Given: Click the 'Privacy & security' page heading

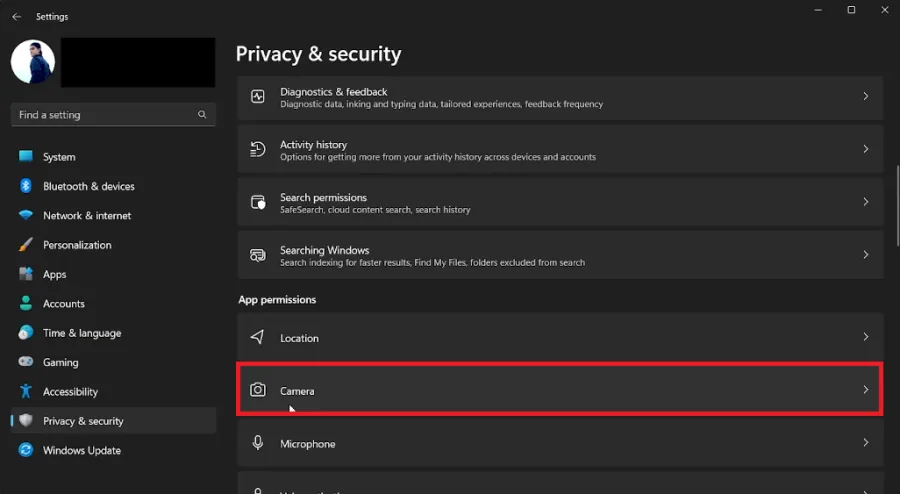Looking at the screenshot, I should 319,54.
